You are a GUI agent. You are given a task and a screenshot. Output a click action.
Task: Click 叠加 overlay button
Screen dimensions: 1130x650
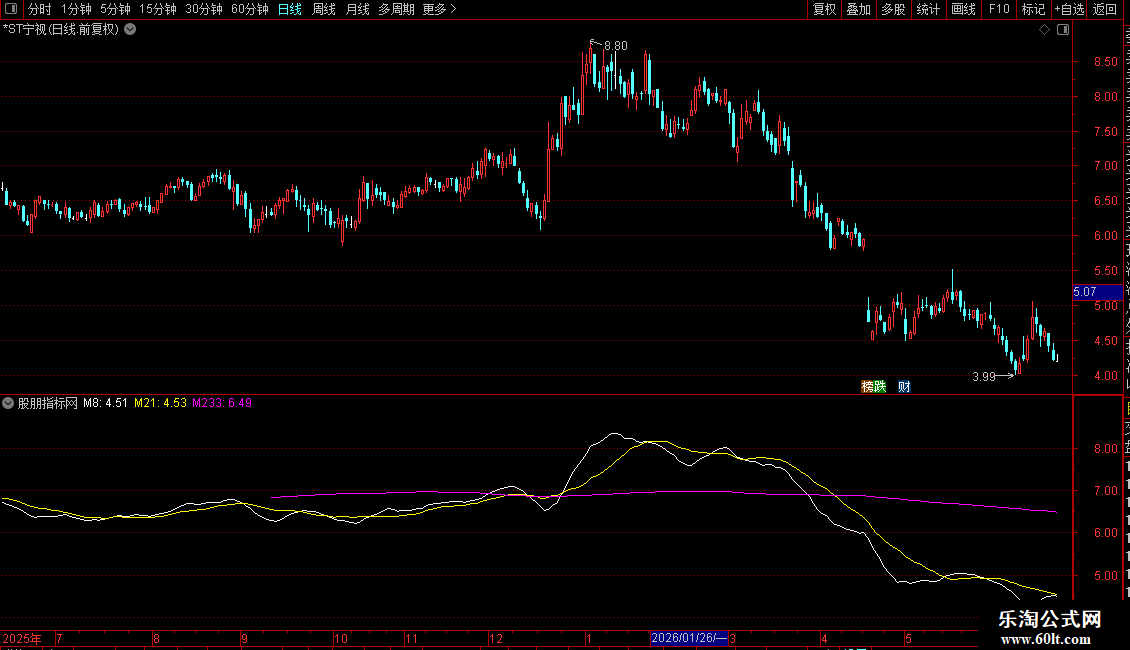pos(858,9)
